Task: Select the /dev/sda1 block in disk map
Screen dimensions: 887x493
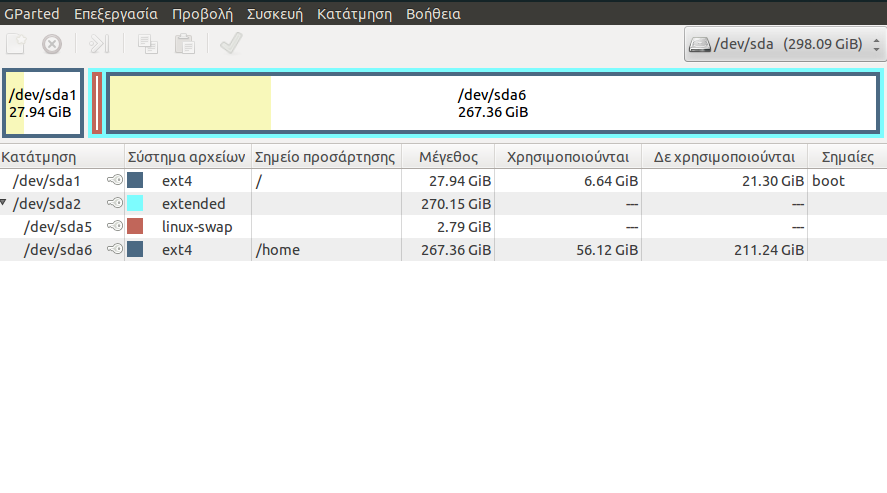Action: click(x=42, y=102)
